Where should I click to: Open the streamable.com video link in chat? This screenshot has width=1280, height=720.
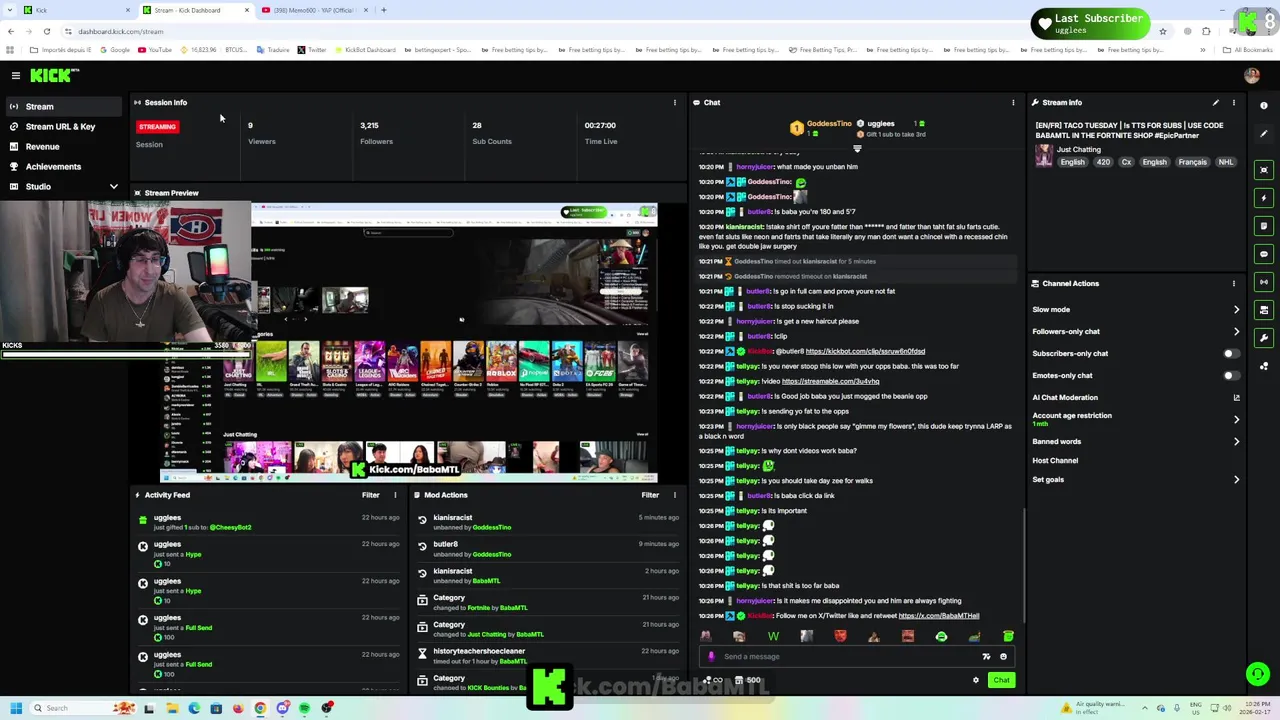830,382
